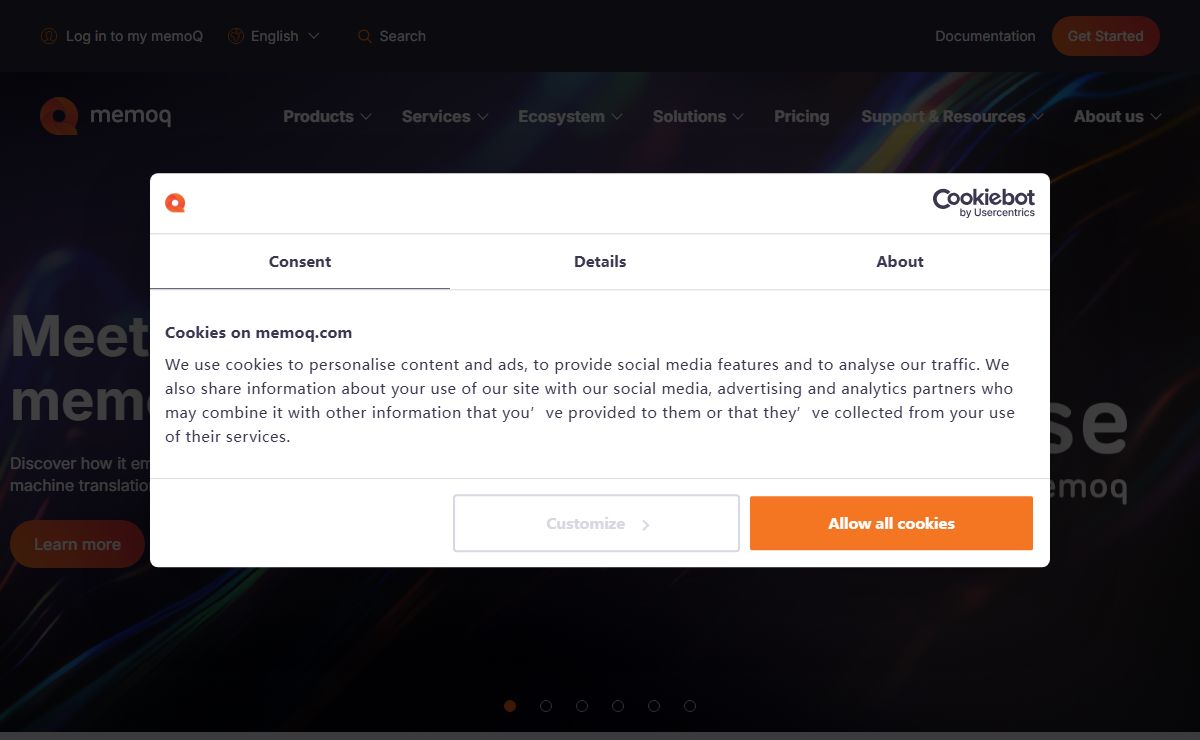Click the Customize button
Viewport: 1200px width, 740px height.
(x=596, y=523)
